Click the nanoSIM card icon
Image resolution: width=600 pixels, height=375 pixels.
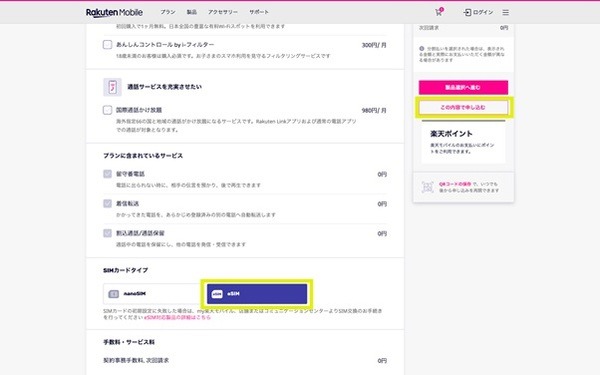click(113, 294)
